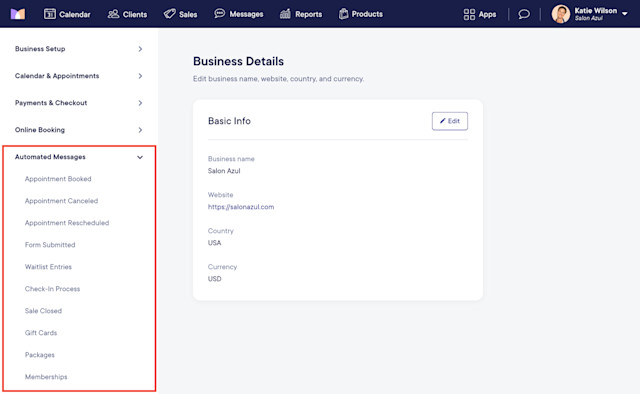
Task: Open Calendar from the top navigation
Action: pyautogui.click(x=67, y=14)
